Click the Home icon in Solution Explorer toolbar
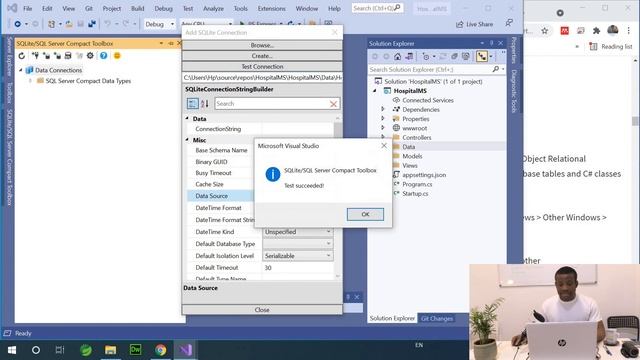The image size is (640, 360). click(398, 57)
